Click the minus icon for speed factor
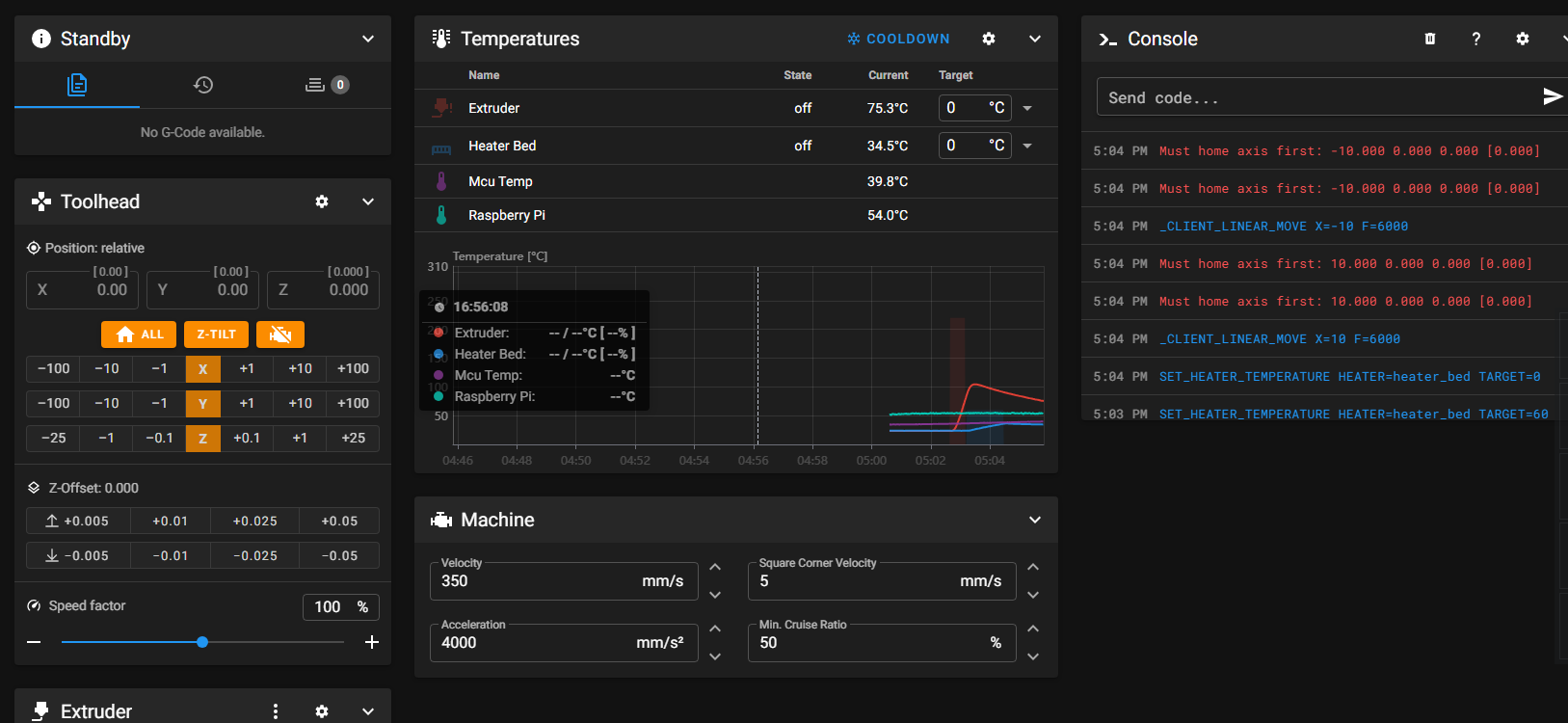The width and height of the screenshot is (1568, 723). pos(35,642)
